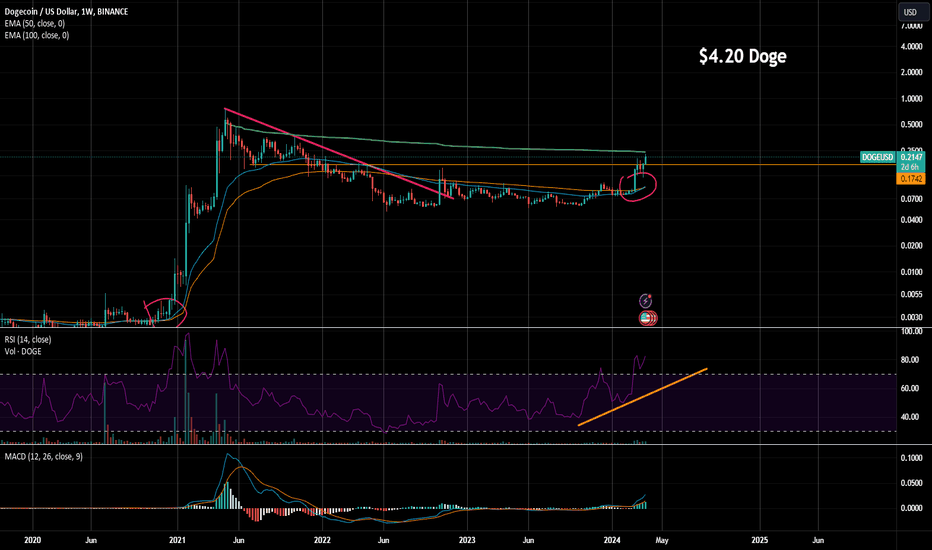The height and width of the screenshot is (550, 932).
Task: Click the 2023 label on time axis
Action: pos(467,540)
